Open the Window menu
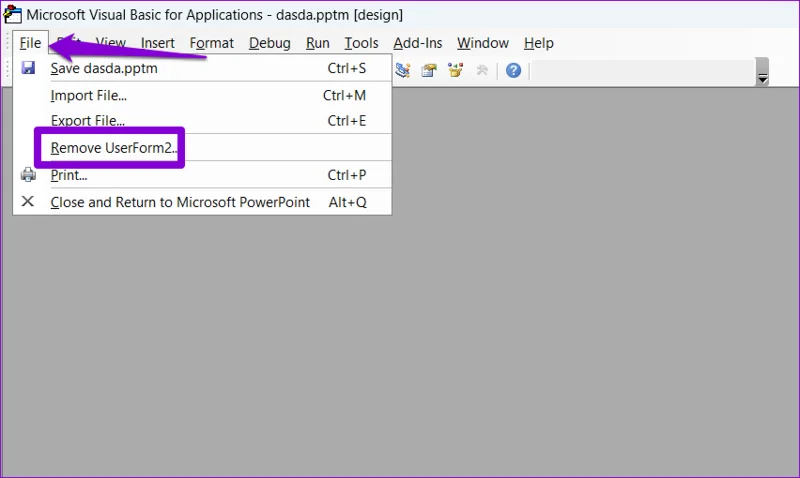This screenshot has height=478, width=800. click(x=483, y=43)
